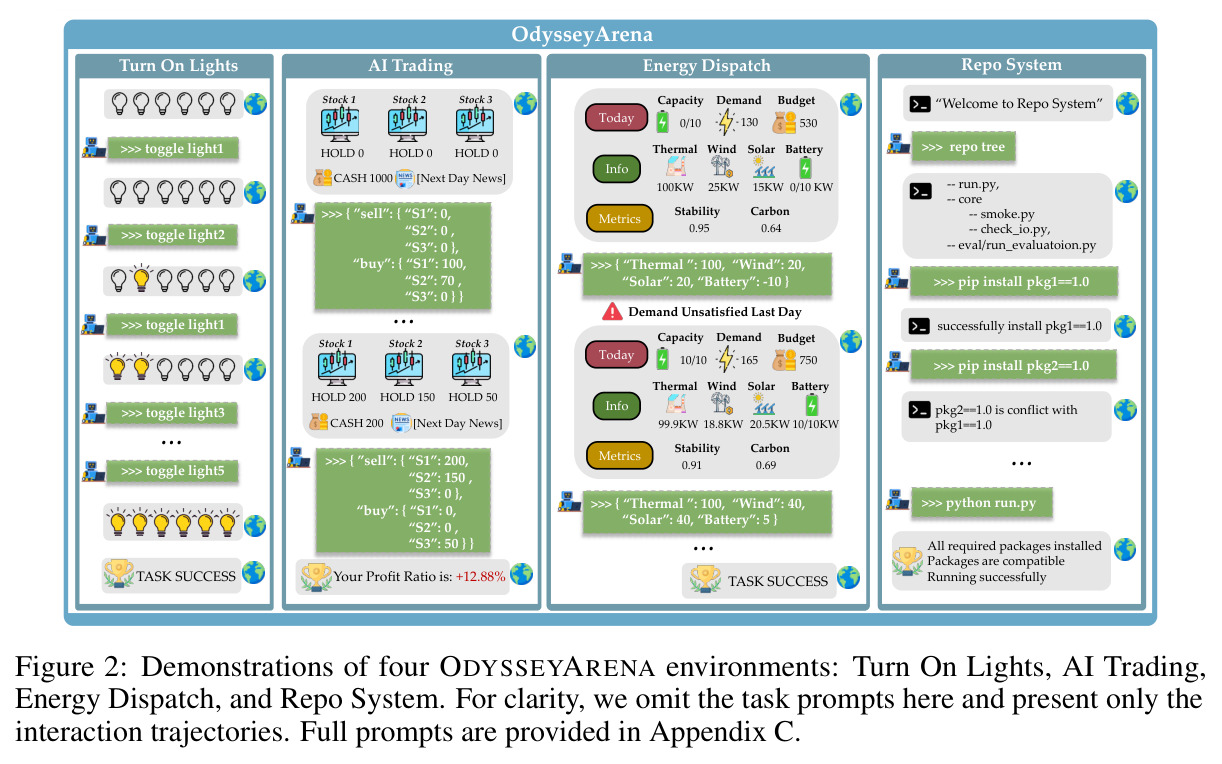Select the AI Trading column header
The width and height of the screenshot is (1222, 764).
(413, 66)
